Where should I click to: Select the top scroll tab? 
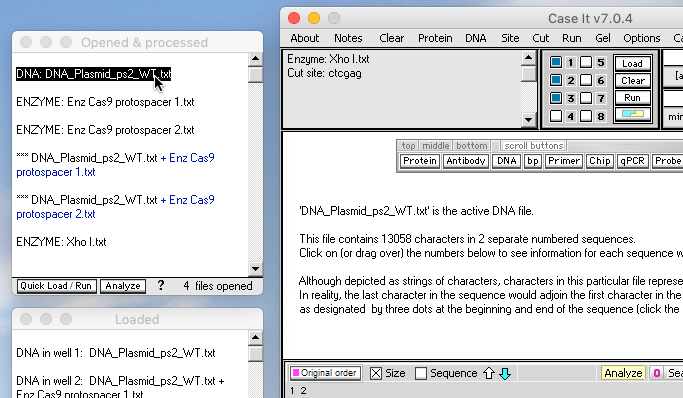(x=408, y=145)
